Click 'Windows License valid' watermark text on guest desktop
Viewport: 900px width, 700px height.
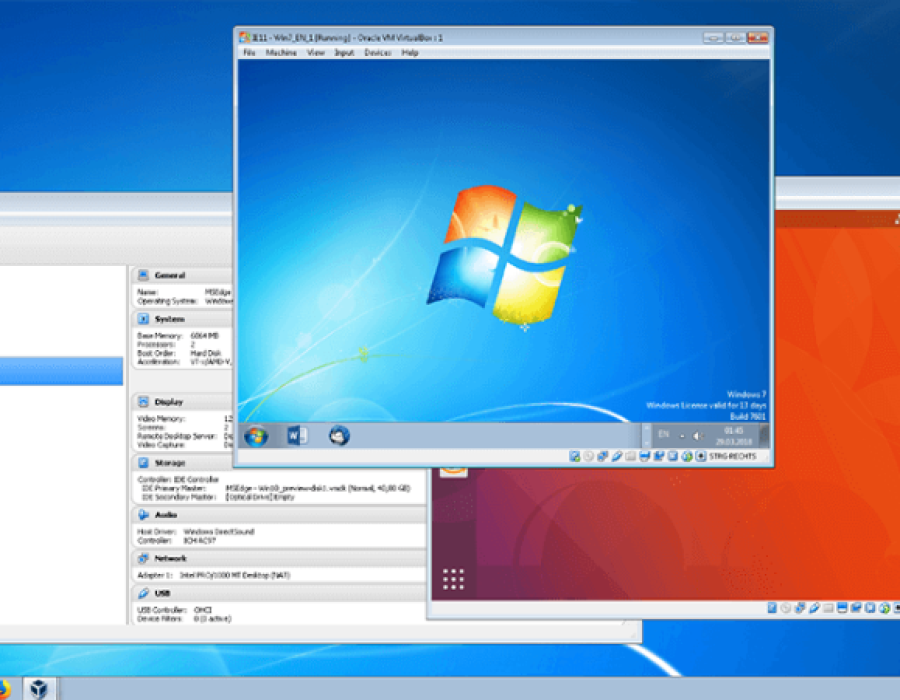point(706,406)
